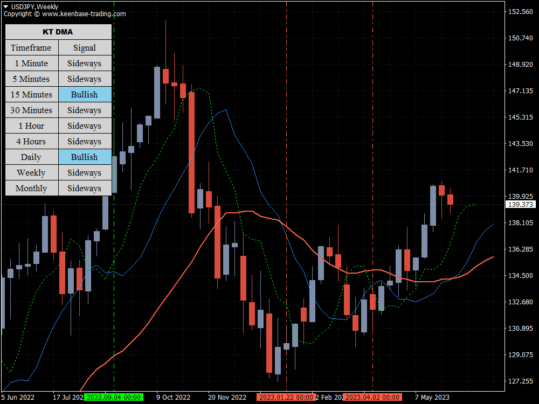Click the Daily timeframe cell
Image resolution: width=539 pixels, height=404 pixels.
point(32,157)
